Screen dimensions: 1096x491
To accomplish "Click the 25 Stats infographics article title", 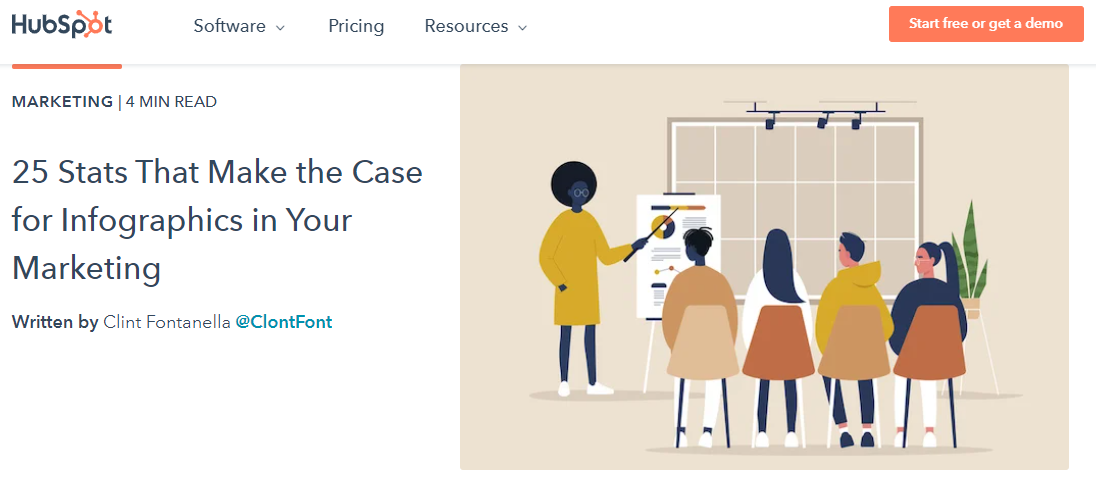I will coord(217,220).
